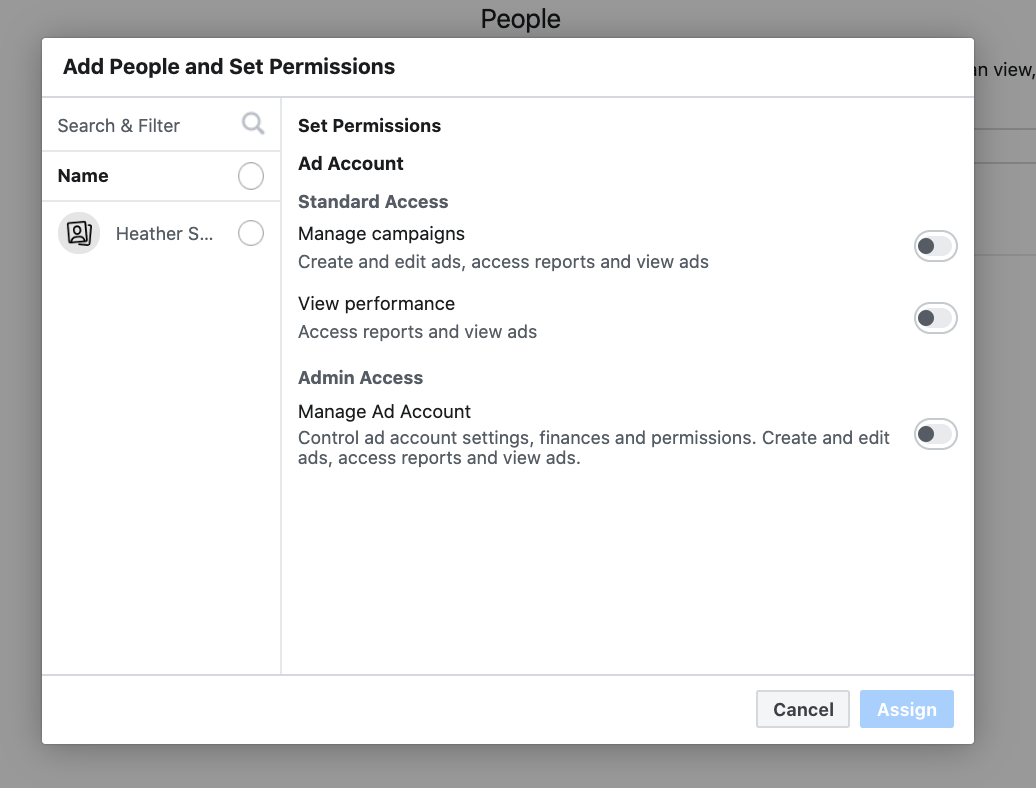The image size is (1036, 788).
Task: Click the Name column header
Action: [83, 176]
